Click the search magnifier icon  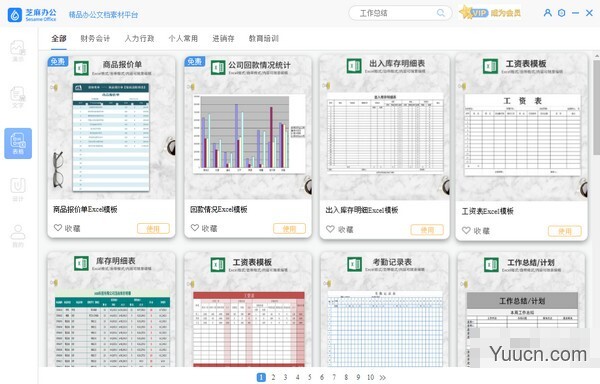pos(441,13)
